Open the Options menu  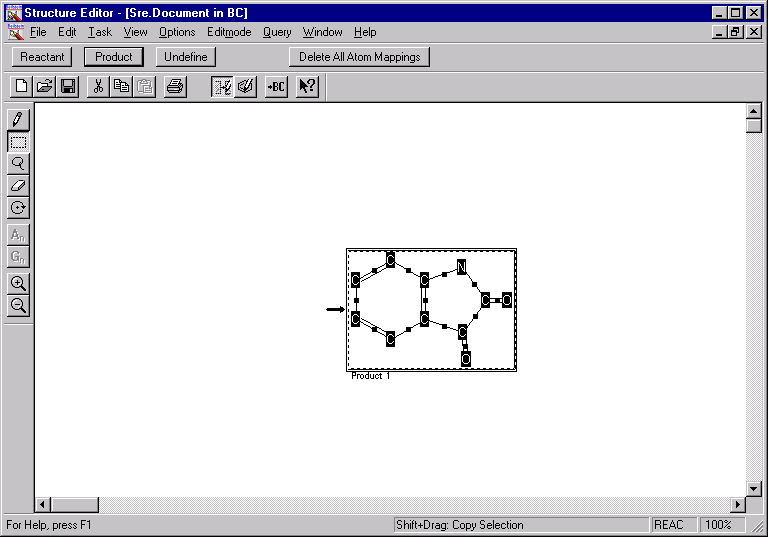tap(177, 32)
